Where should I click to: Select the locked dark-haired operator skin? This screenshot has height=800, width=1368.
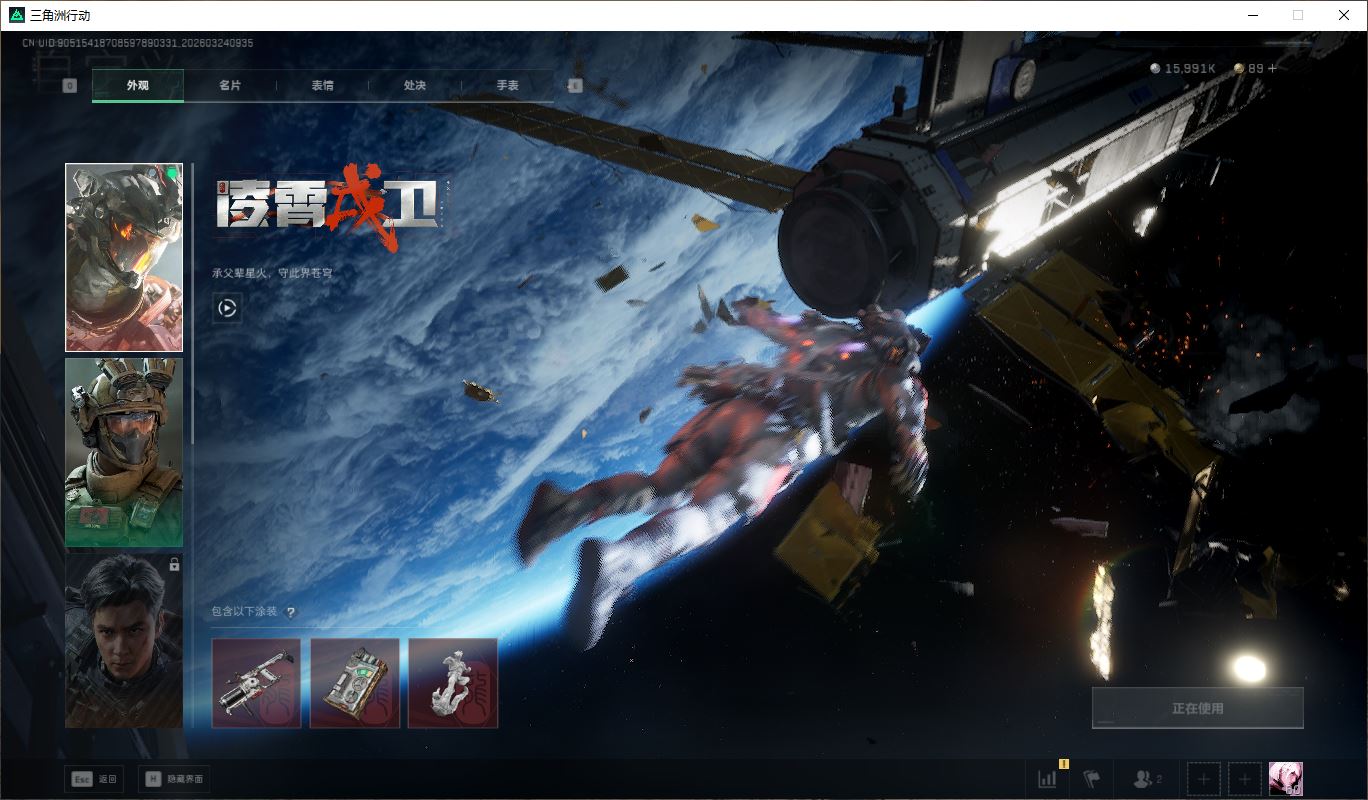[x=124, y=641]
